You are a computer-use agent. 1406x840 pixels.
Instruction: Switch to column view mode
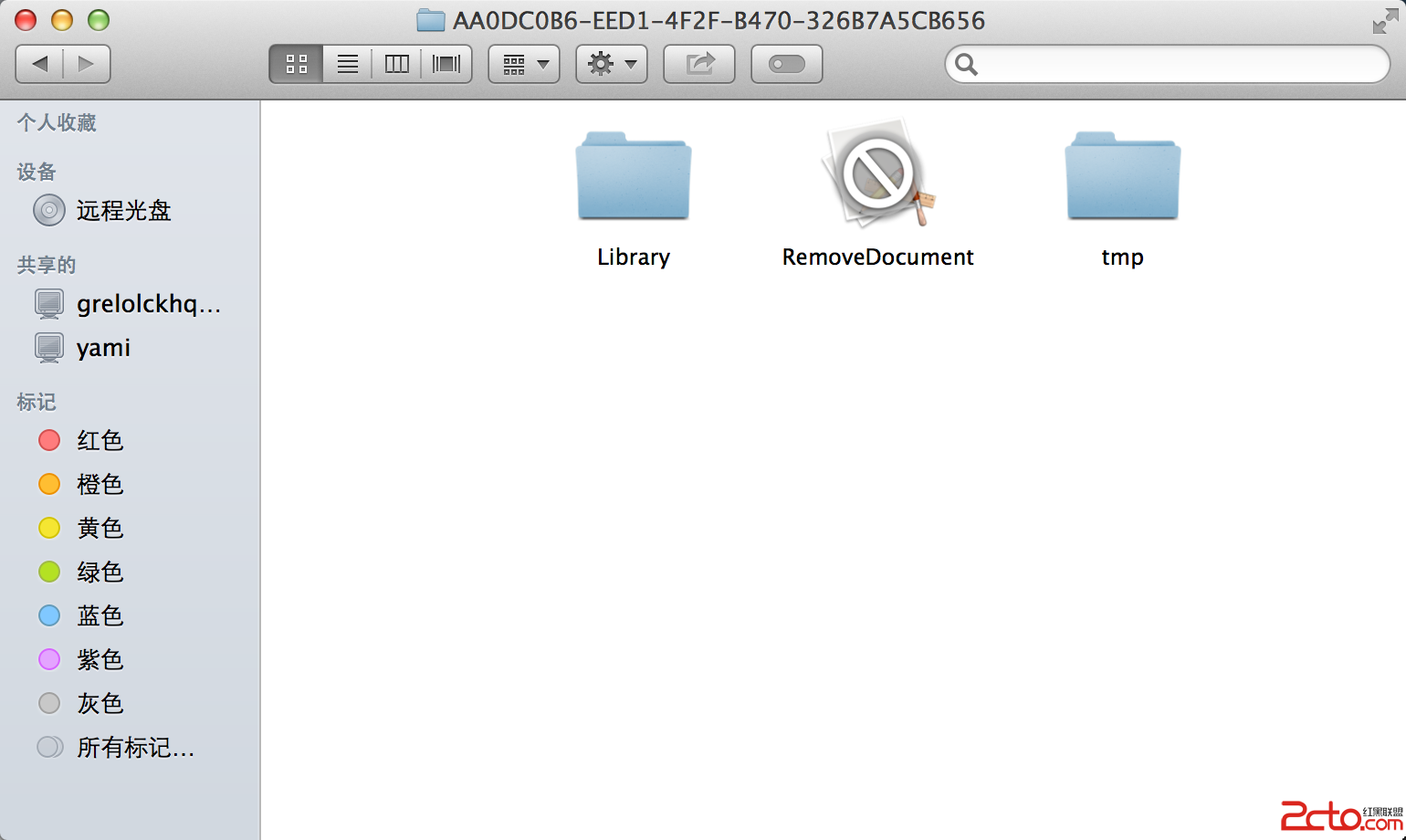[397, 64]
